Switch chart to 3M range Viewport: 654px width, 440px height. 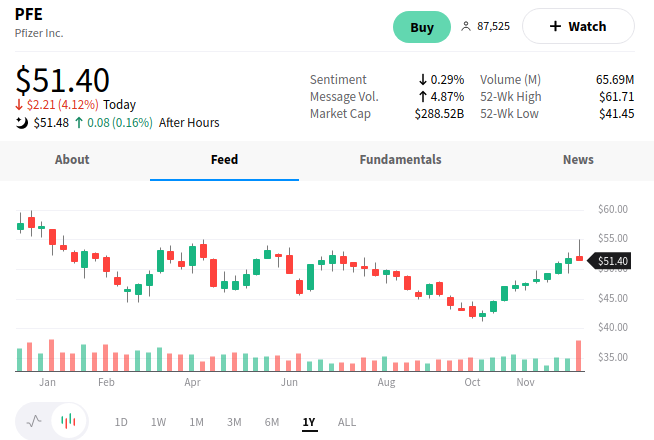point(234,422)
